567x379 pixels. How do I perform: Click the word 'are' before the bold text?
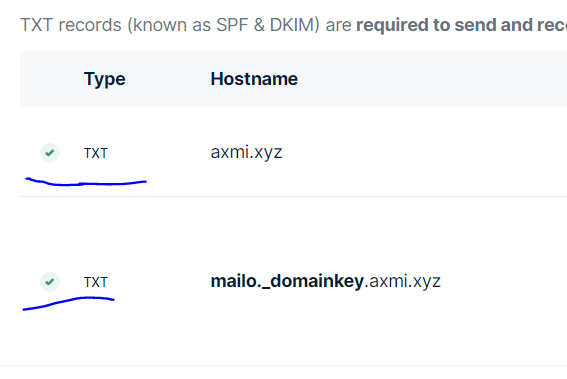pyautogui.click(x=338, y=25)
